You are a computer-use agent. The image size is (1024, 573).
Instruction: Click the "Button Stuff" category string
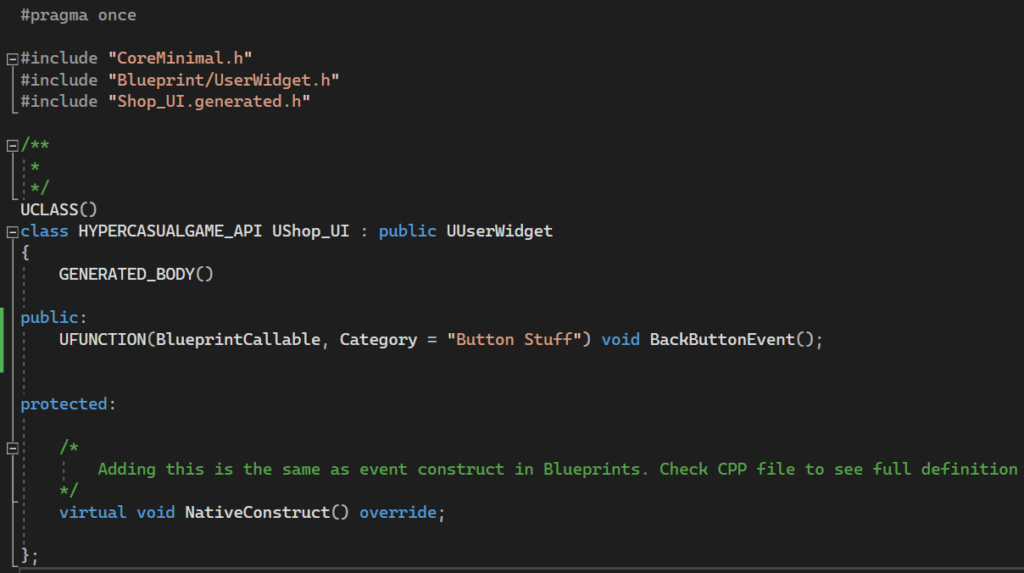tap(518, 340)
